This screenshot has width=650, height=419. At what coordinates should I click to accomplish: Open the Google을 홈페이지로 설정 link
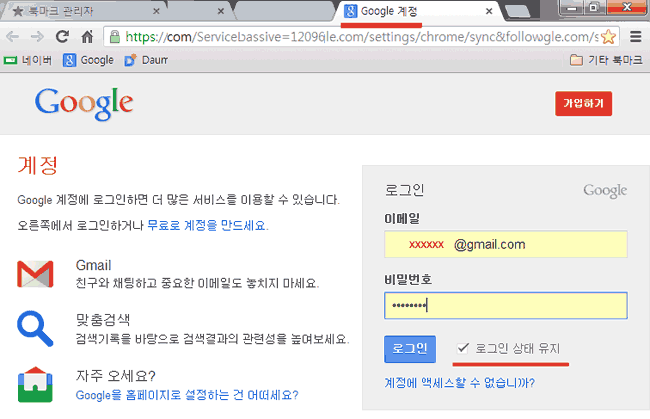pos(187,395)
